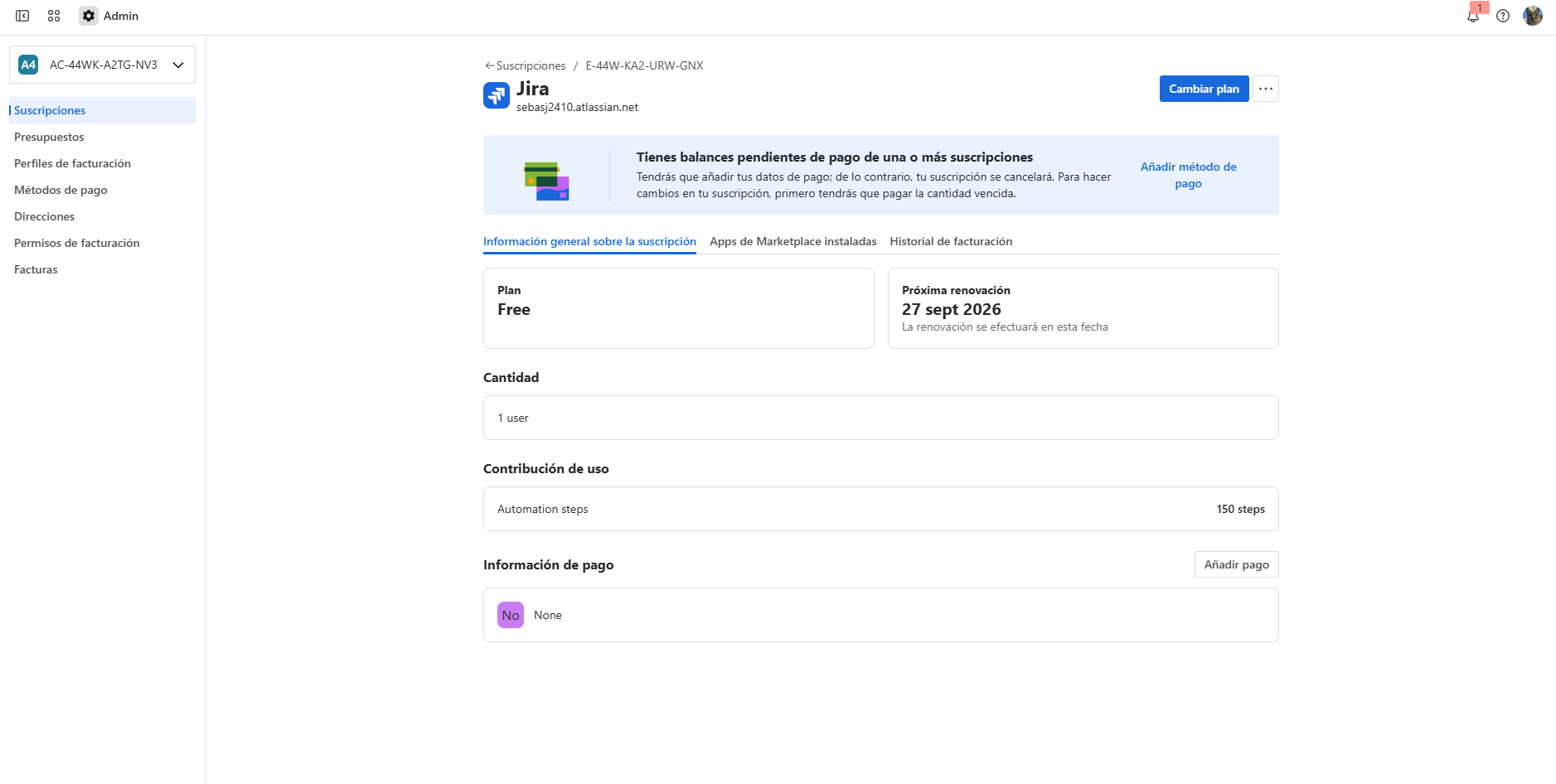Click the A4 account badge icon
The width and height of the screenshot is (1556, 784).
[x=28, y=65]
